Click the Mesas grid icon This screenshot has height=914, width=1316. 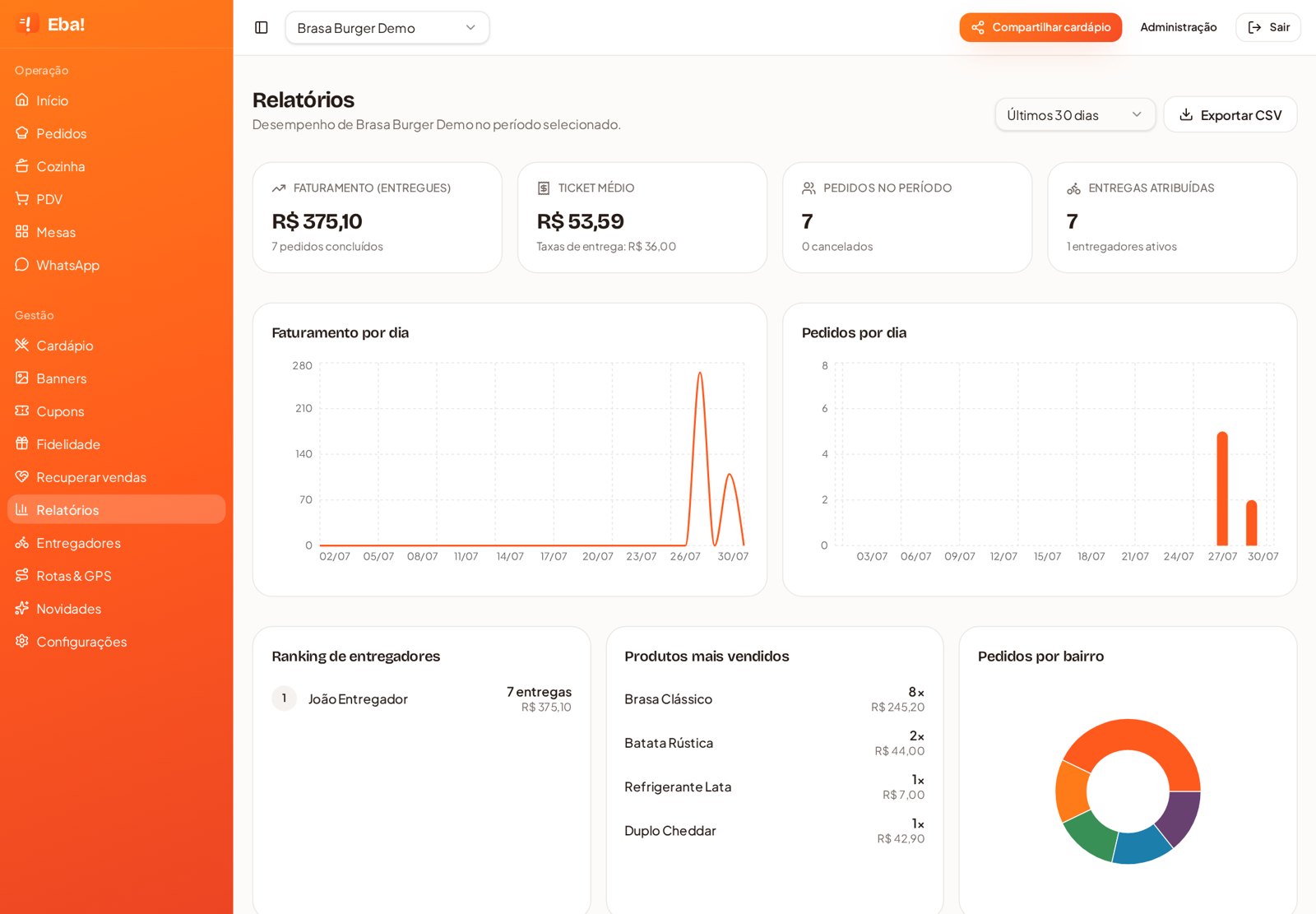coord(22,231)
